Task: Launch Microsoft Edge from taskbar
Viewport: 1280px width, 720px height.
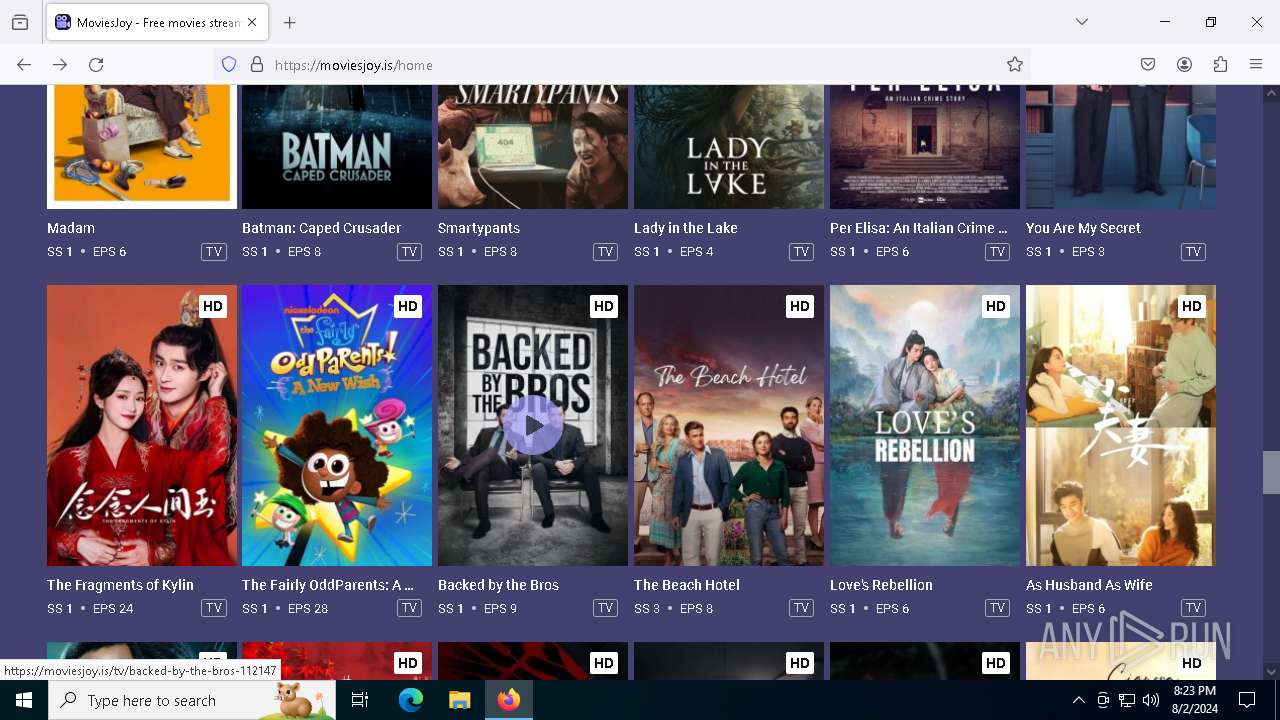Action: tap(411, 700)
